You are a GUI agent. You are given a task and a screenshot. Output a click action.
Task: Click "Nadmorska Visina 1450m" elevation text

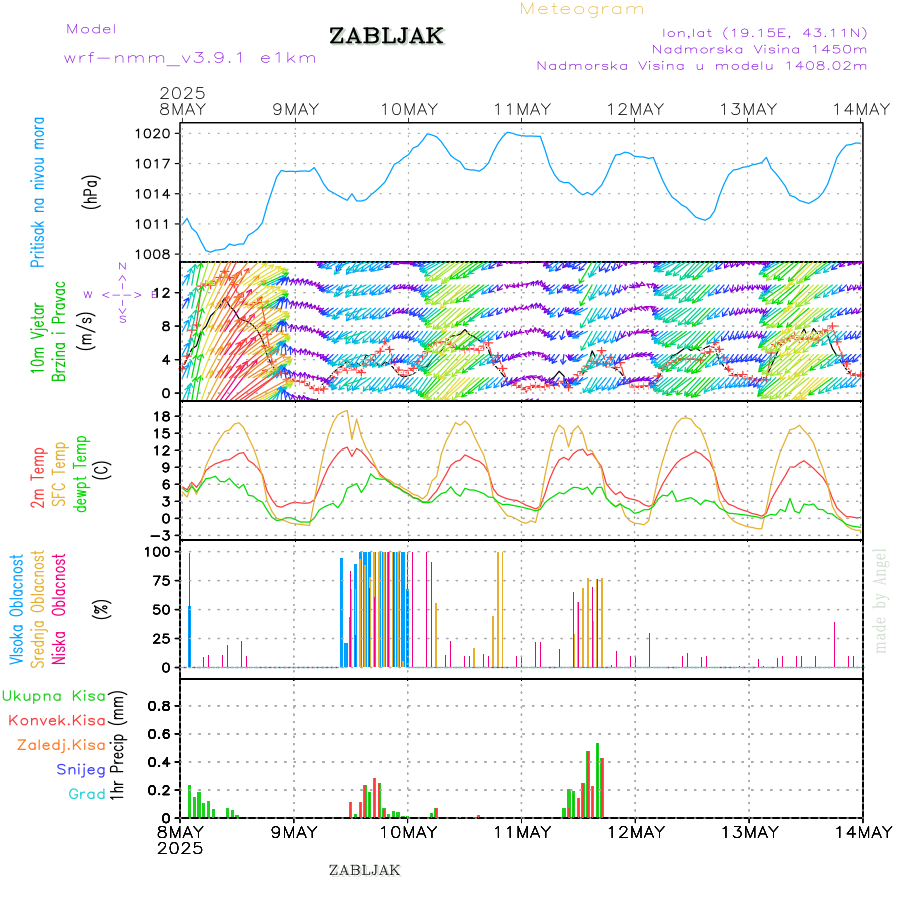(759, 49)
